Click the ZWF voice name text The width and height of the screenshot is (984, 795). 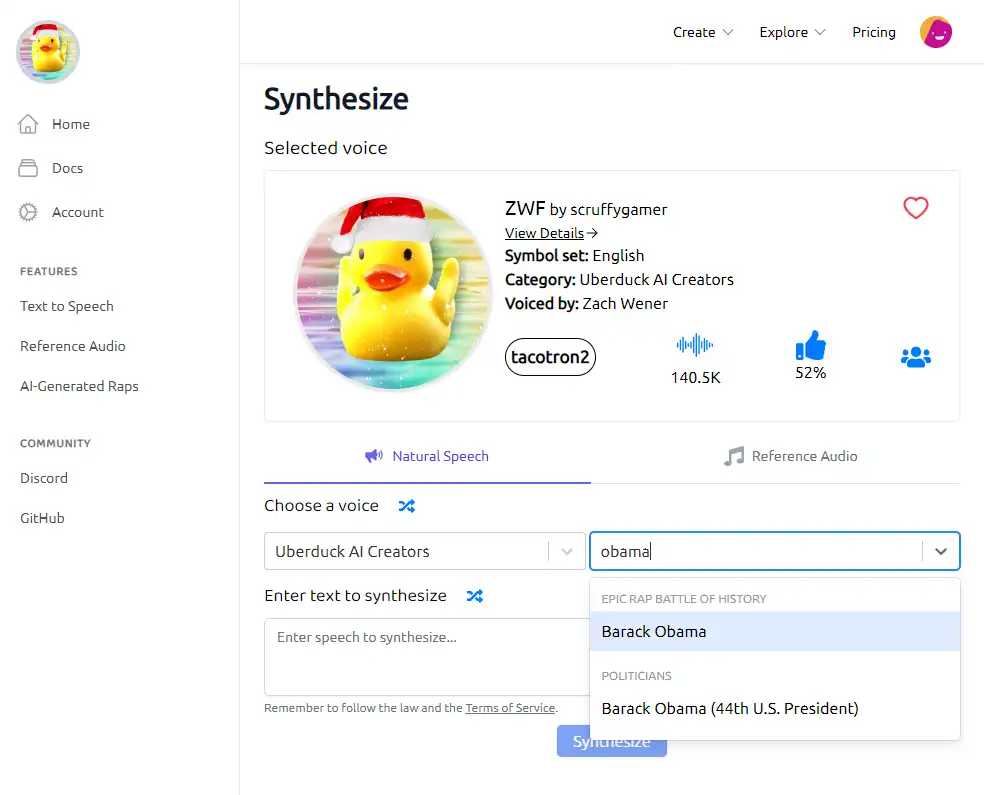pos(525,208)
